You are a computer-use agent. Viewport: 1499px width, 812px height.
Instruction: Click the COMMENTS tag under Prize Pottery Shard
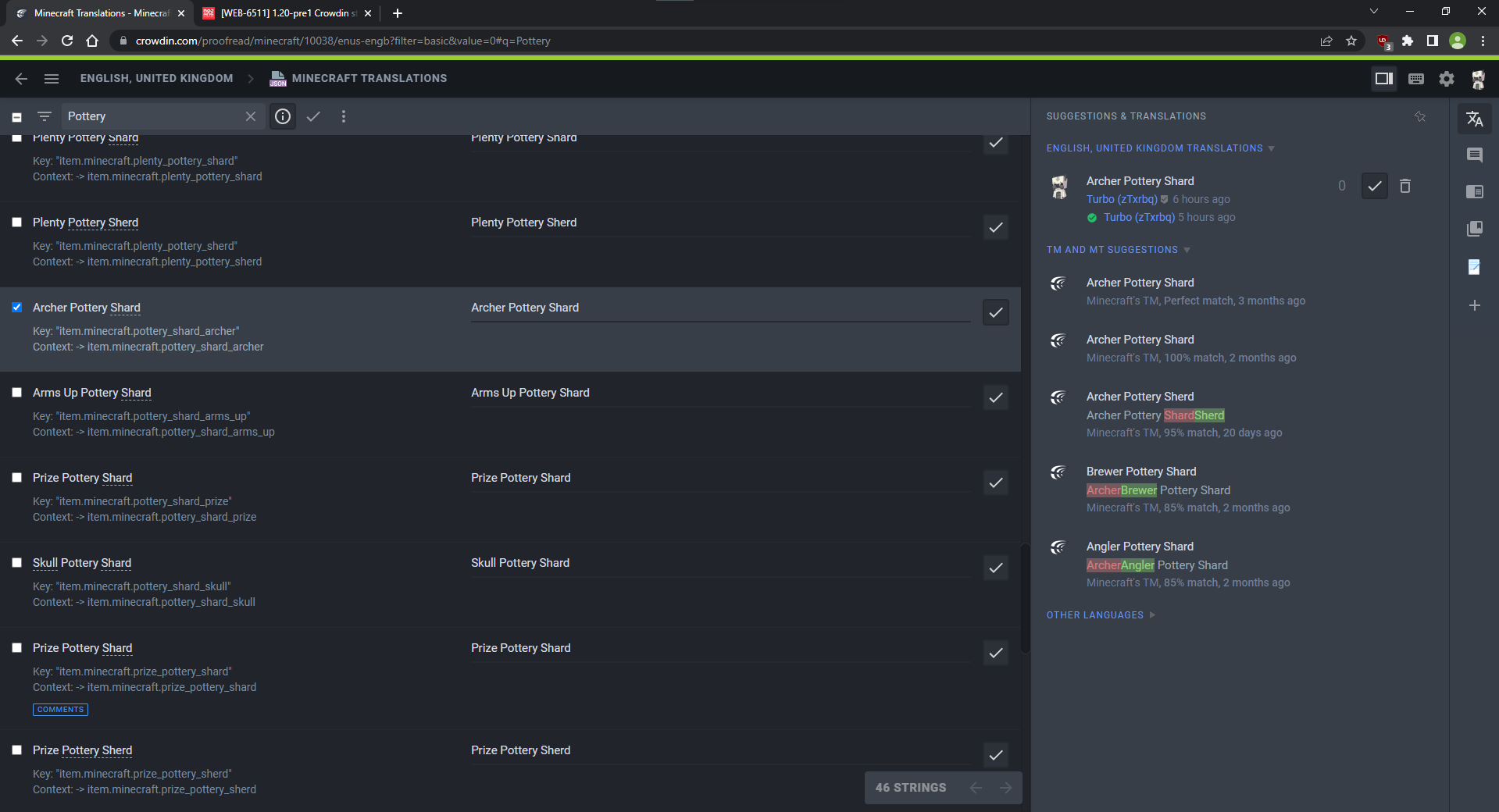click(60, 710)
